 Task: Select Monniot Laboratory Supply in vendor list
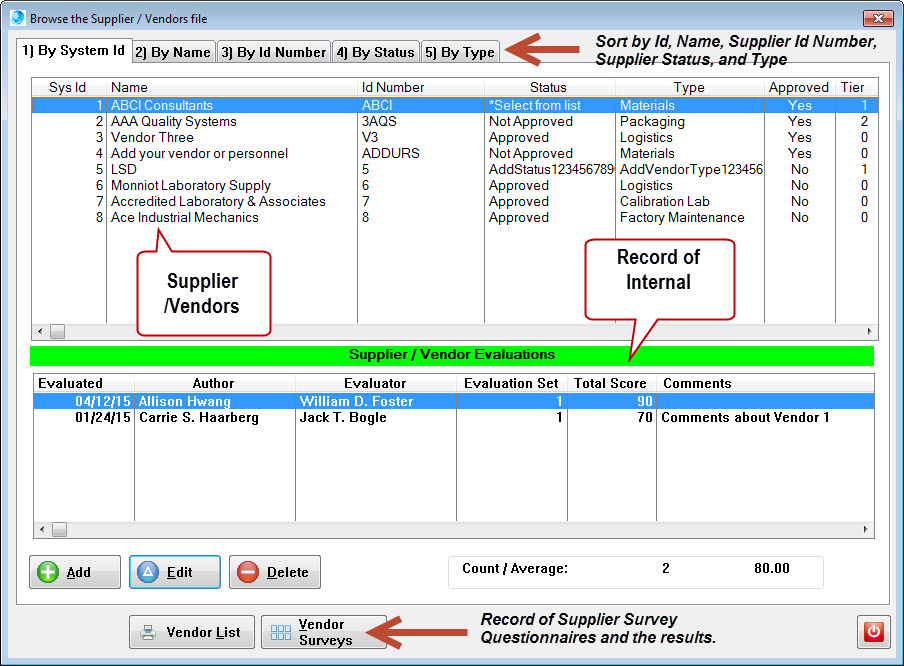(x=190, y=185)
